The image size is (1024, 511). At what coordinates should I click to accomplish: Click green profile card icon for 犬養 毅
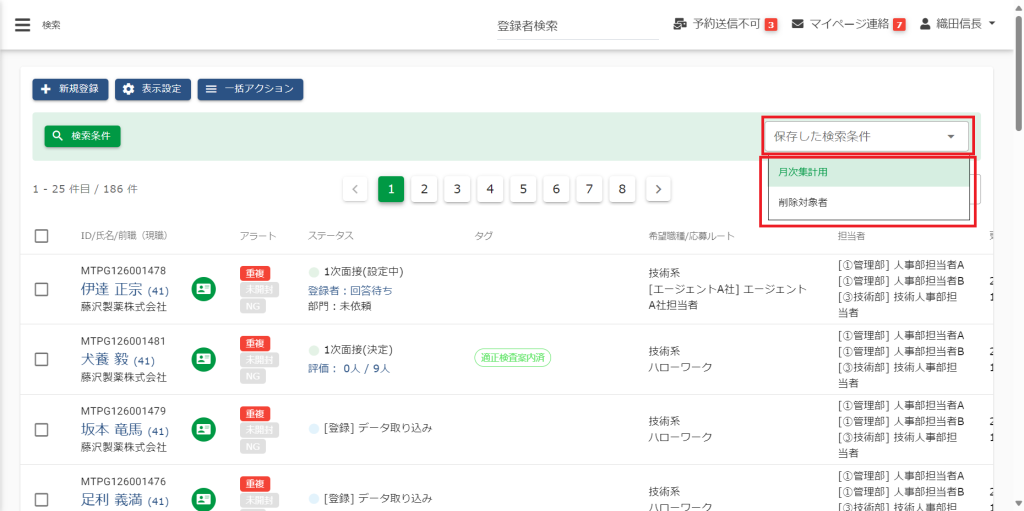click(204, 359)
